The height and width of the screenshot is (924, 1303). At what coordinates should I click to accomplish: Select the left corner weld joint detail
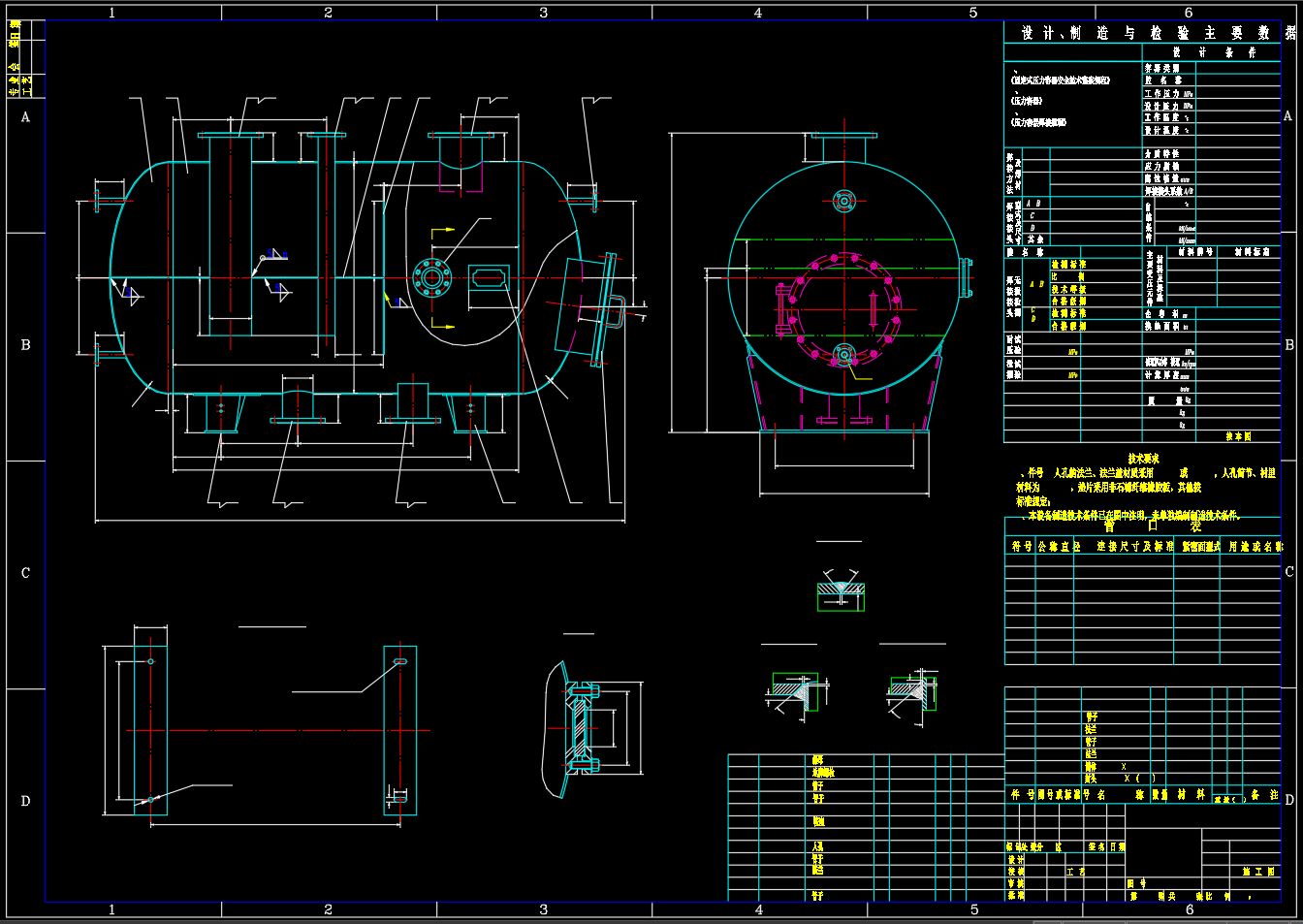pos(796,691)
